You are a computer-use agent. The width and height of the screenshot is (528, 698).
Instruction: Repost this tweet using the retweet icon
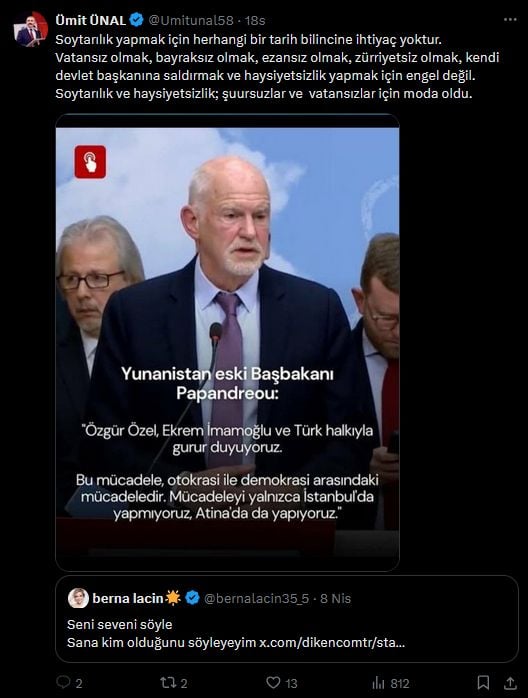point(167,682)
